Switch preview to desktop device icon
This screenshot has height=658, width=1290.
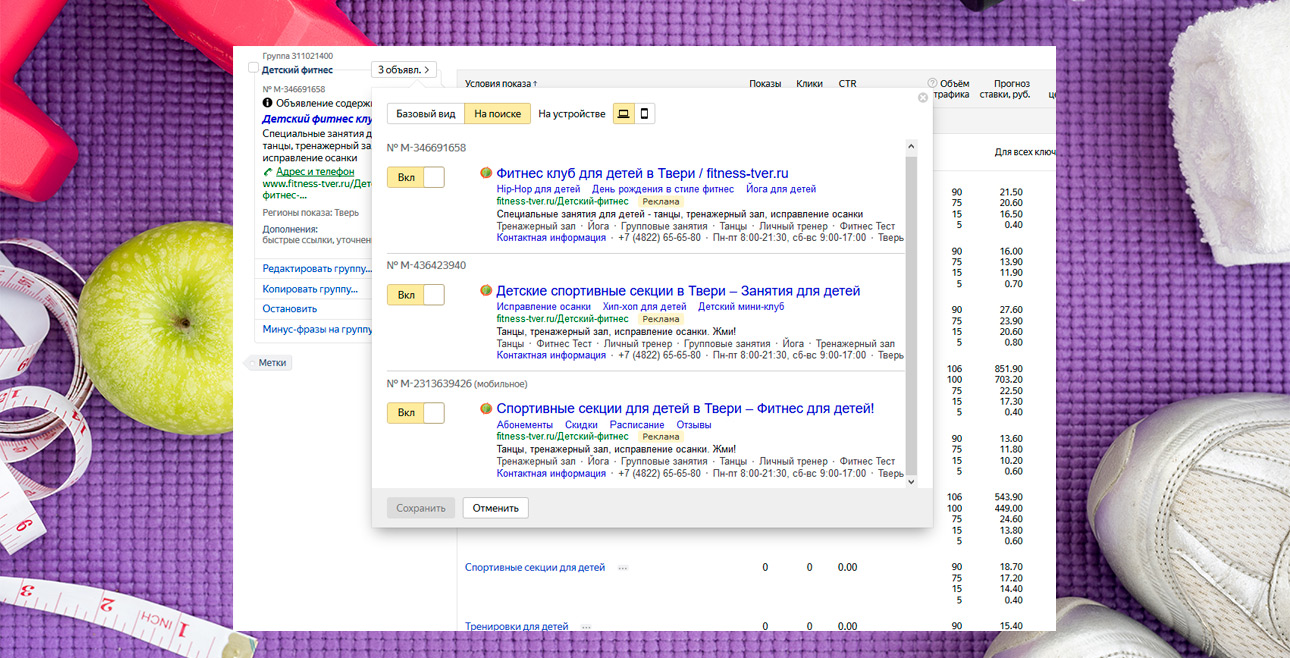pyautogui.click(x=623, y=114)
